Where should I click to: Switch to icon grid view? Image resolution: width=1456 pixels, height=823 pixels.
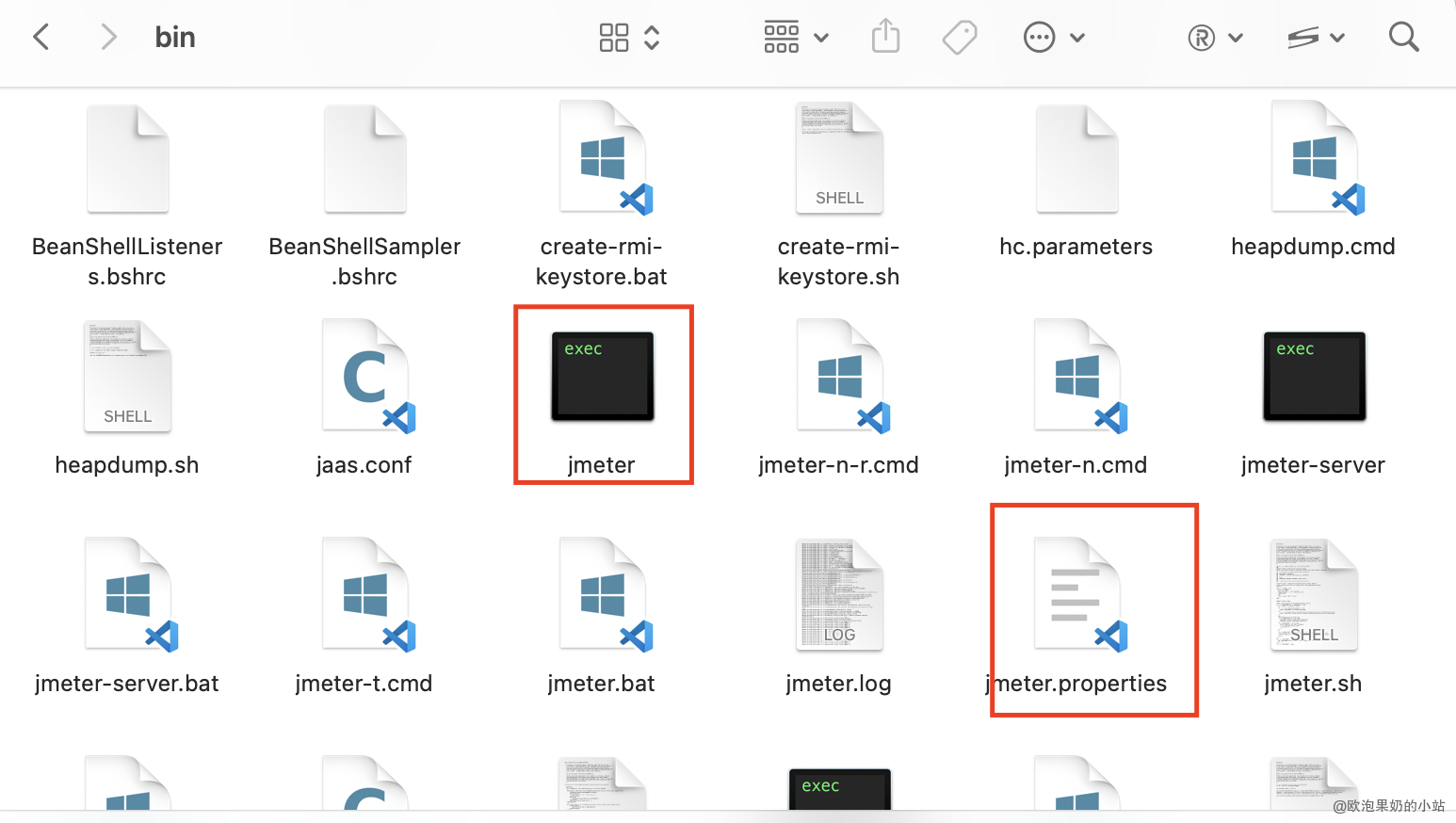pos(614,38)
